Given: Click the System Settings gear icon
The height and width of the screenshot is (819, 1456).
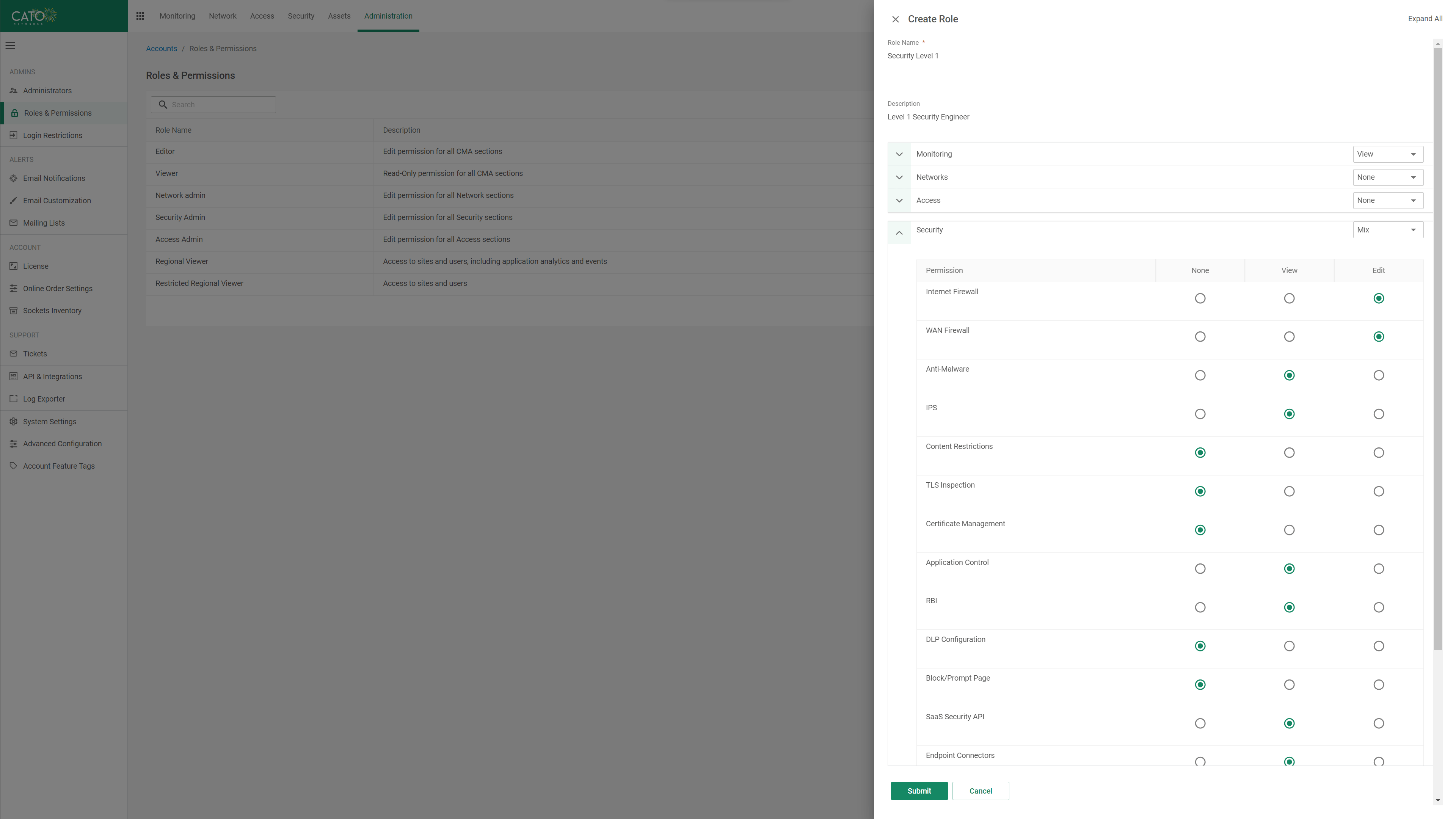Looking at the screenshot, I should click(x=14, y=422).
